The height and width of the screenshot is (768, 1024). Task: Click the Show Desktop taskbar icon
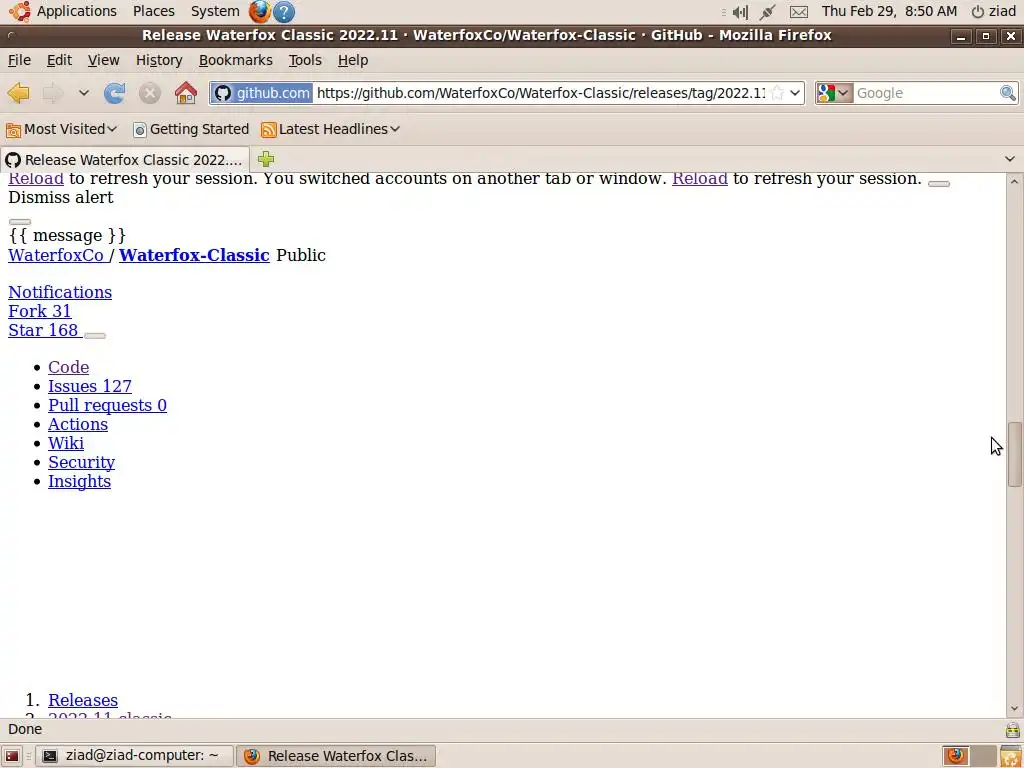[12, 756]
